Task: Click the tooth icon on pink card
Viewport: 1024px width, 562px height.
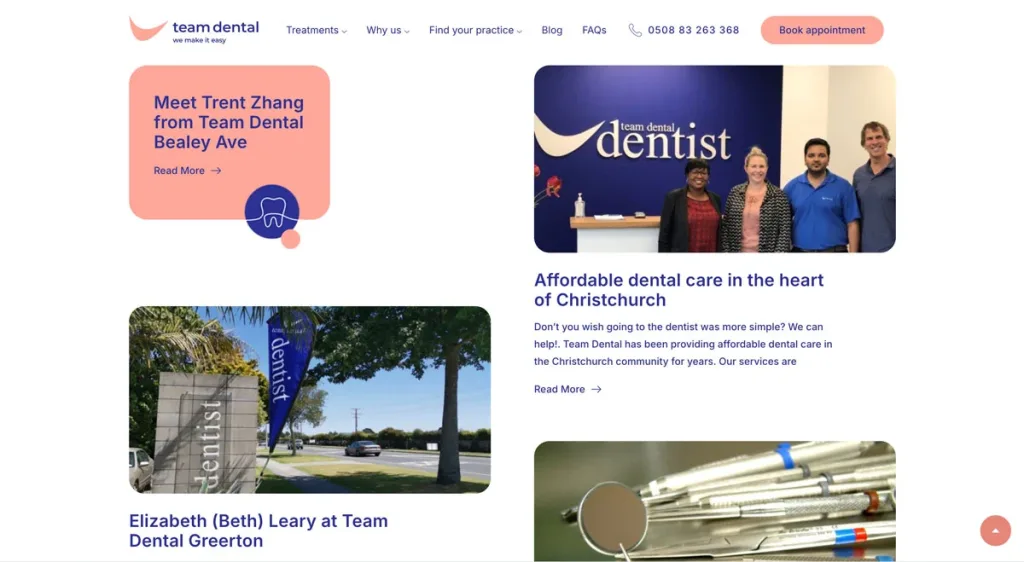Action: click(x=272, y=211)
